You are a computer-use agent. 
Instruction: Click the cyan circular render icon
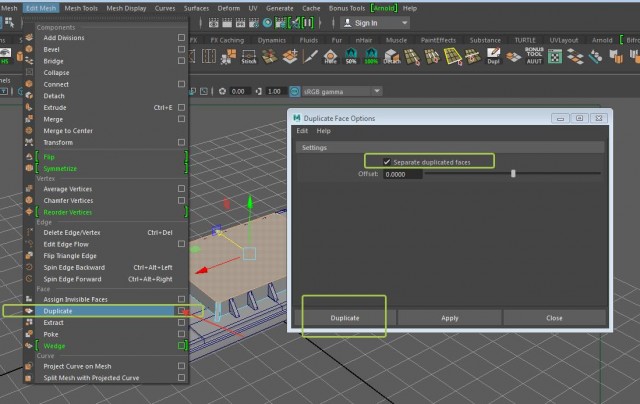(x=267, y=23)
